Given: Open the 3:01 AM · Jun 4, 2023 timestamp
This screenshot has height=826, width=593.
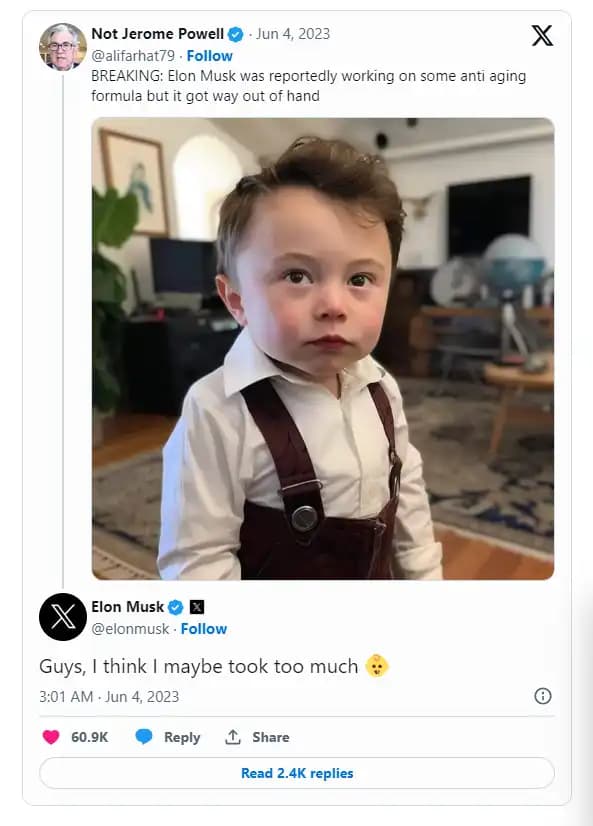Looking at the screenshot, I should (109, 696).
